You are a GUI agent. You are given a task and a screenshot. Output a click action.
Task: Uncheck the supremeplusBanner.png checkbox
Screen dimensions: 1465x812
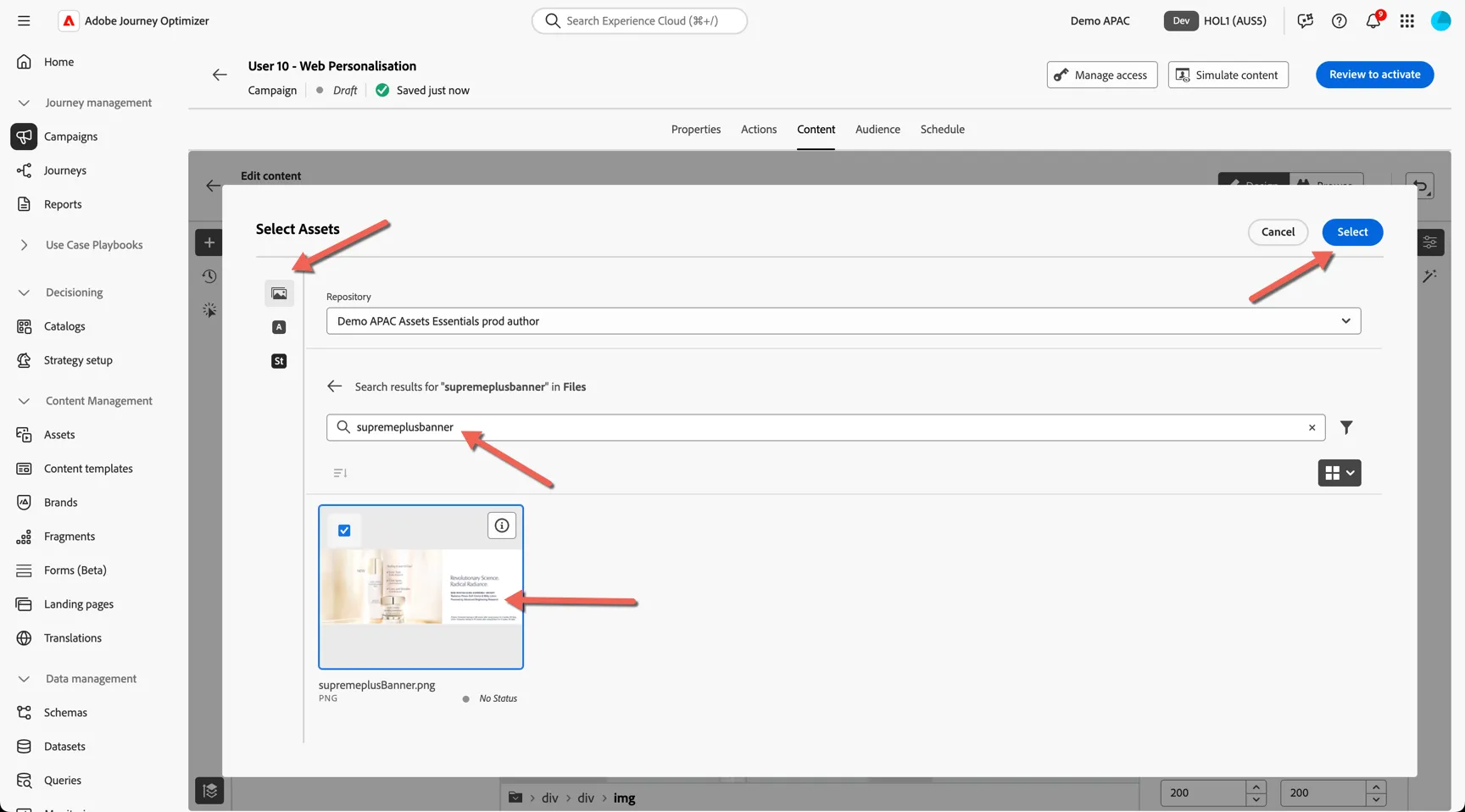coord(344,531)
